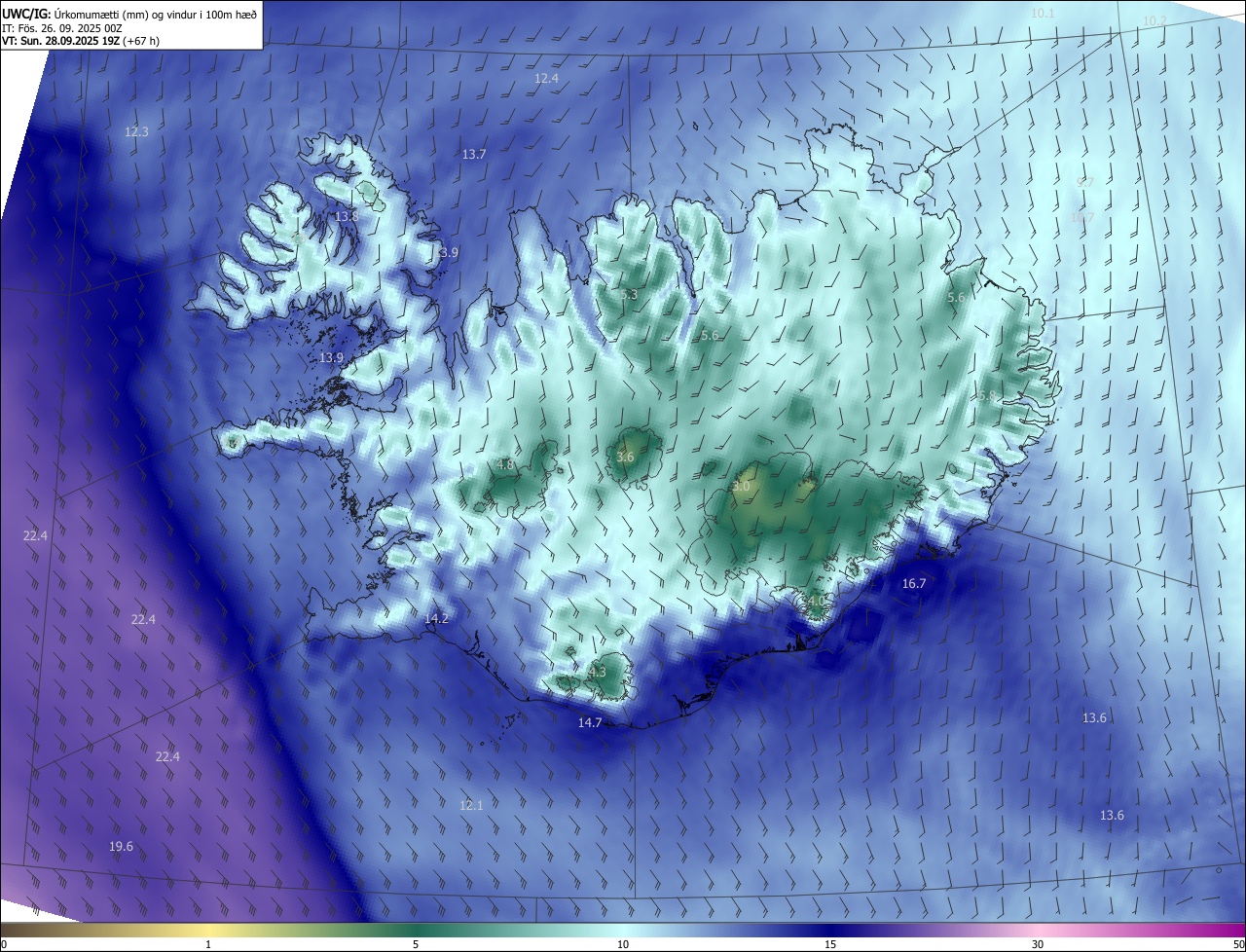Click the 12.3 value label
The height and width of the screenshot is (952, 1246).
tap(136, 131)
